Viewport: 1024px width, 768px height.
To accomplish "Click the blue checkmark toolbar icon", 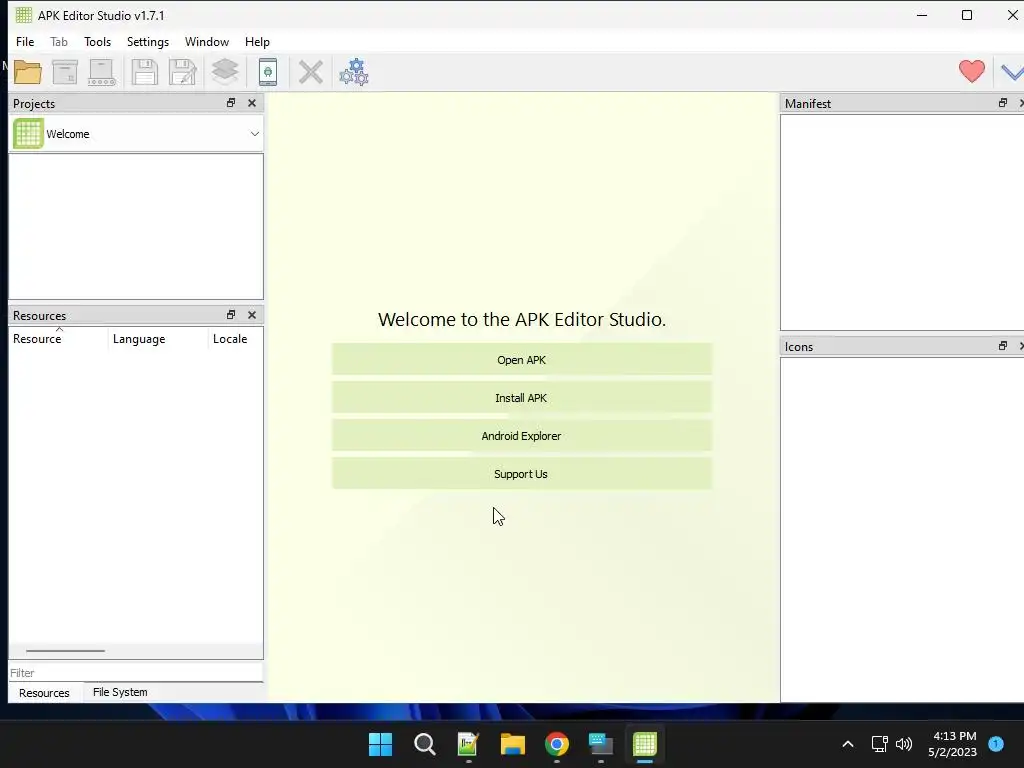I will coord(1012,71).
